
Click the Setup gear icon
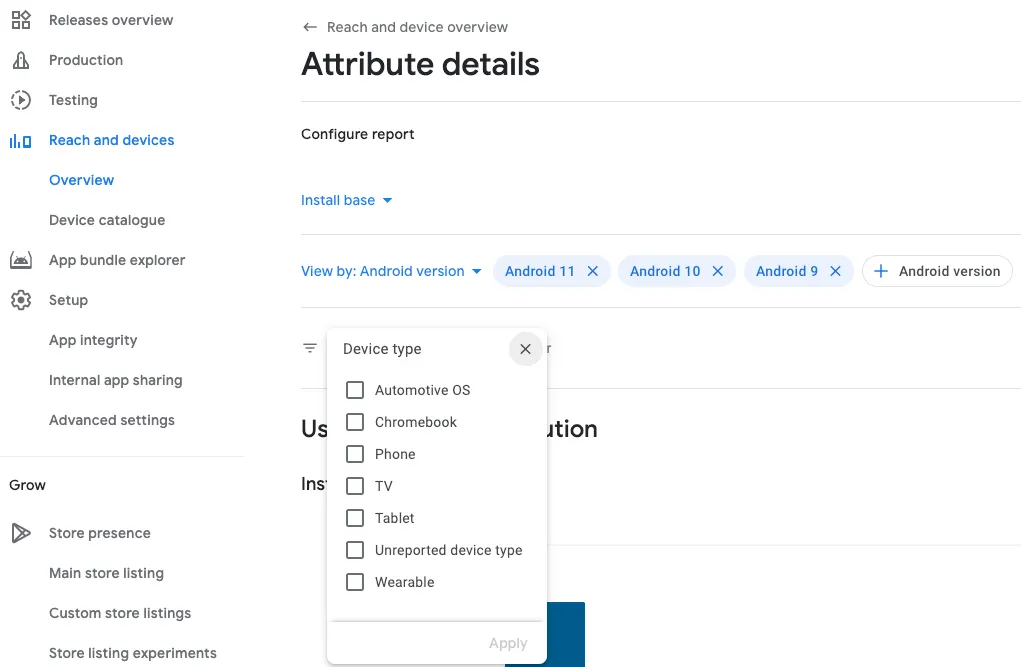coord(20,300)
